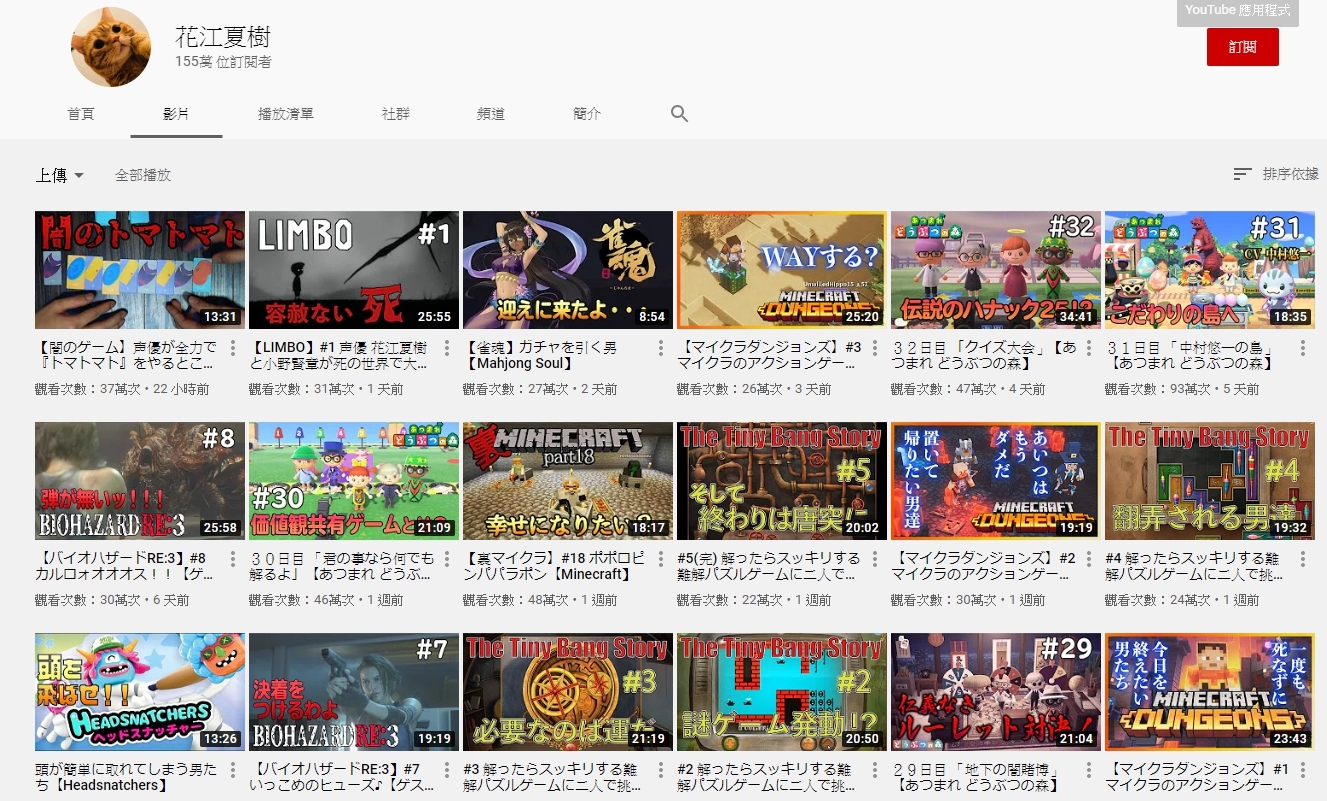Open the channel search magnifier icon

tap(680, 114)
